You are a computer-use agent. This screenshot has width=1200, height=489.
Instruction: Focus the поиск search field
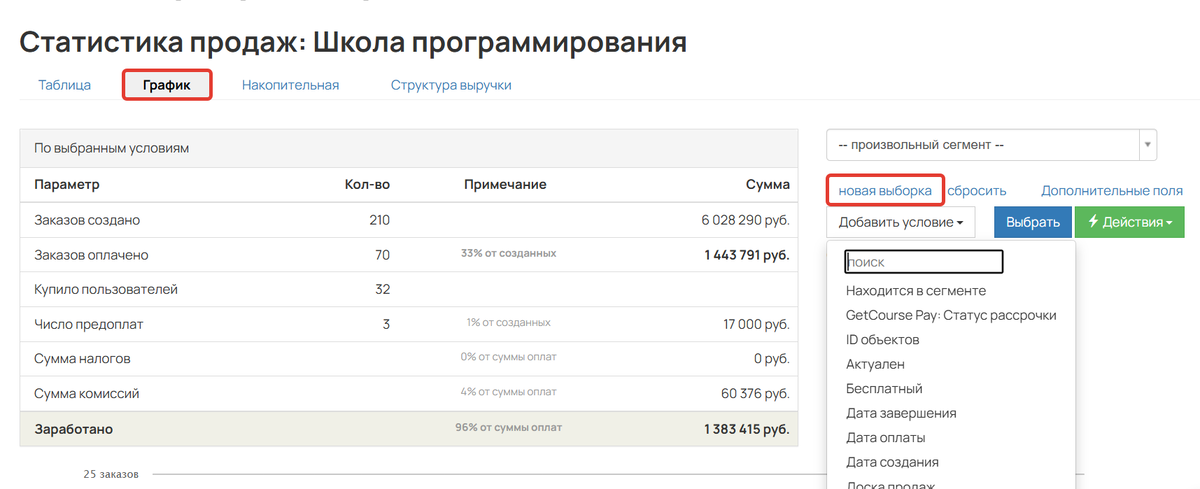pyautogui.click(x=923, y=262)
